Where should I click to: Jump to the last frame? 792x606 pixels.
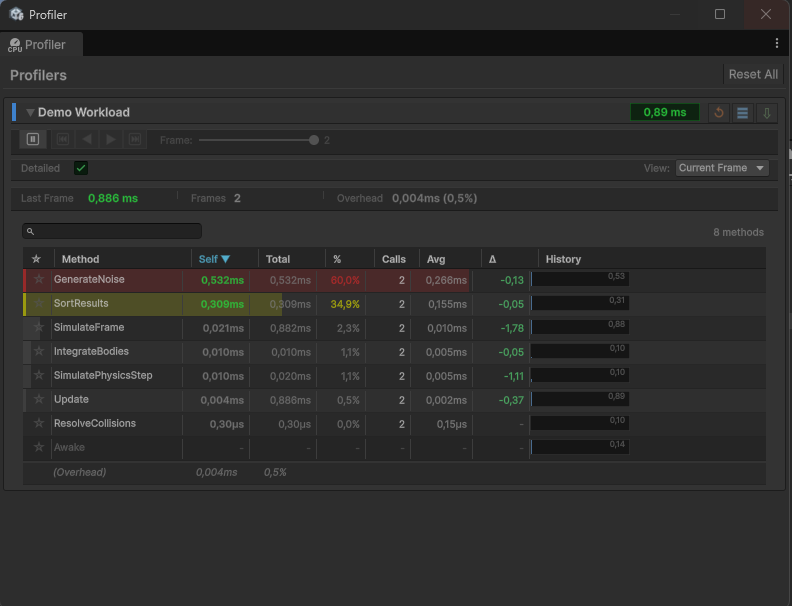pyautogui.click(x=135, y=139)
